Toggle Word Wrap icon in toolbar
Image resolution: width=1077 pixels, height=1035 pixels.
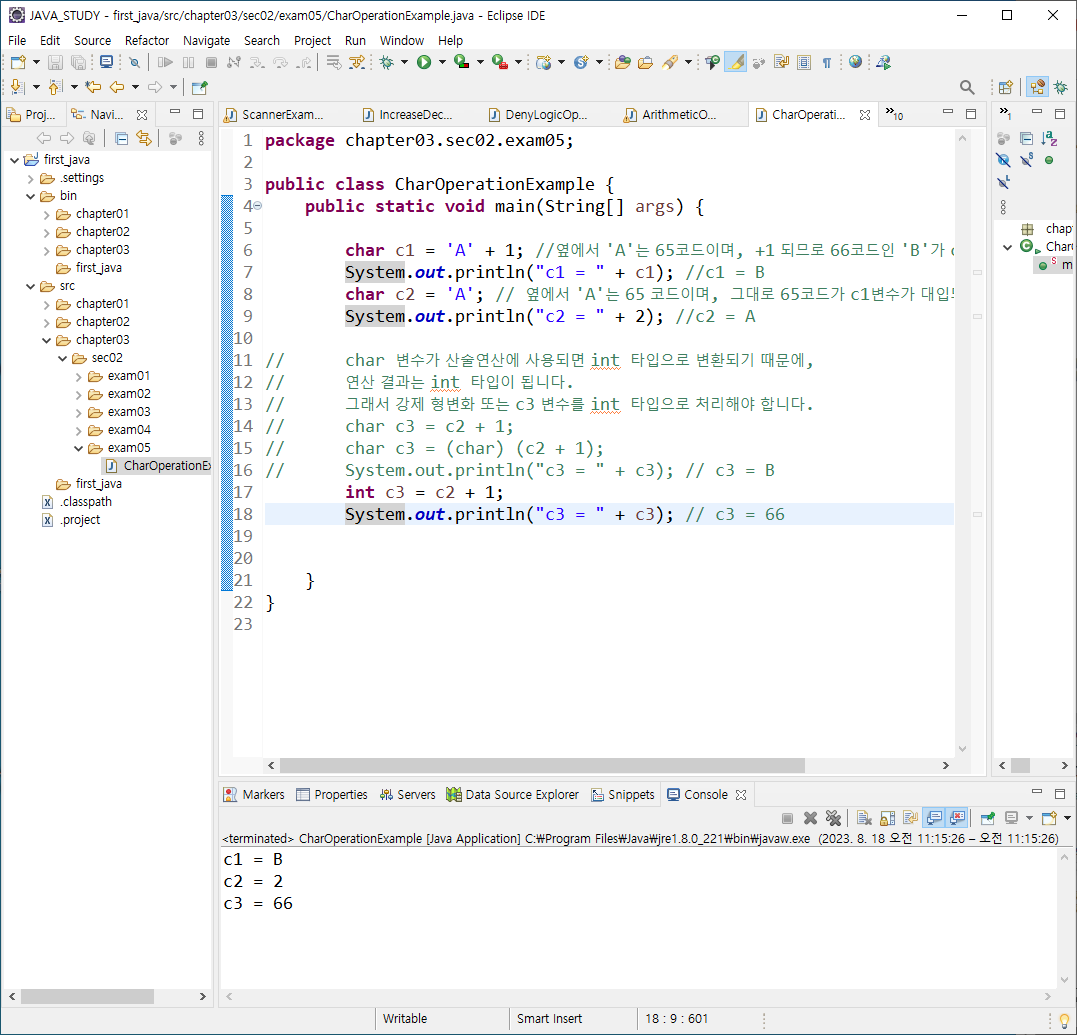click(x=782, y=62)
